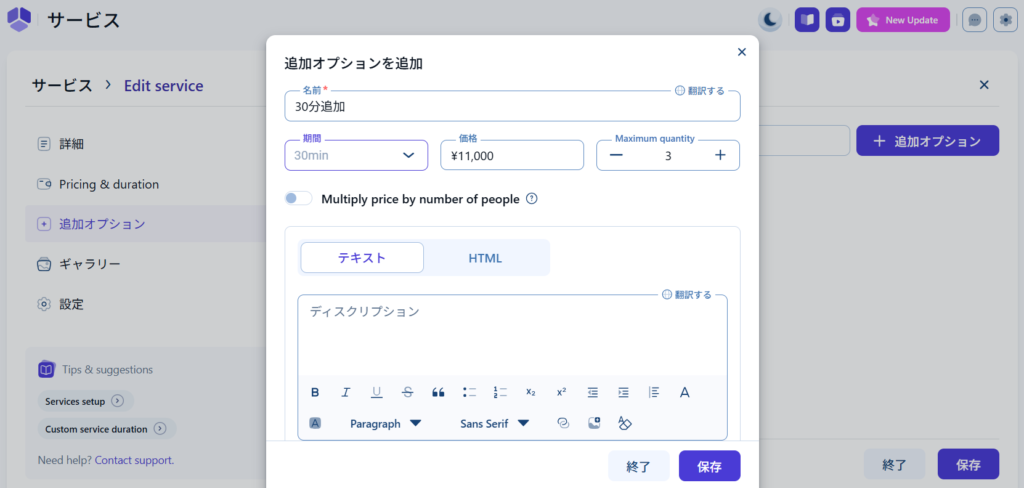Viewport: 1024px width, 488px height.
Task: Click the insert link icon
Action: [563, 423]
